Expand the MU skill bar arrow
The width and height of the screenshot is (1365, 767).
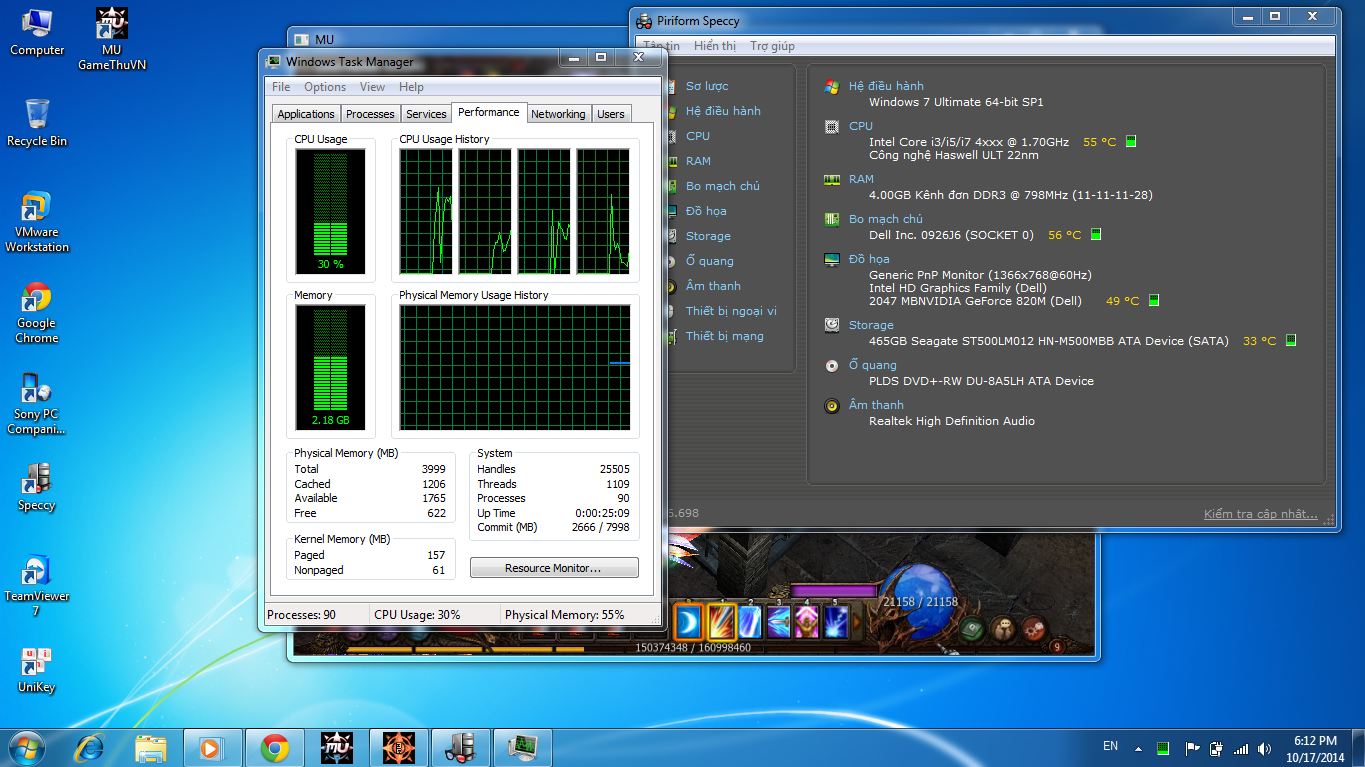click(856, 623)
